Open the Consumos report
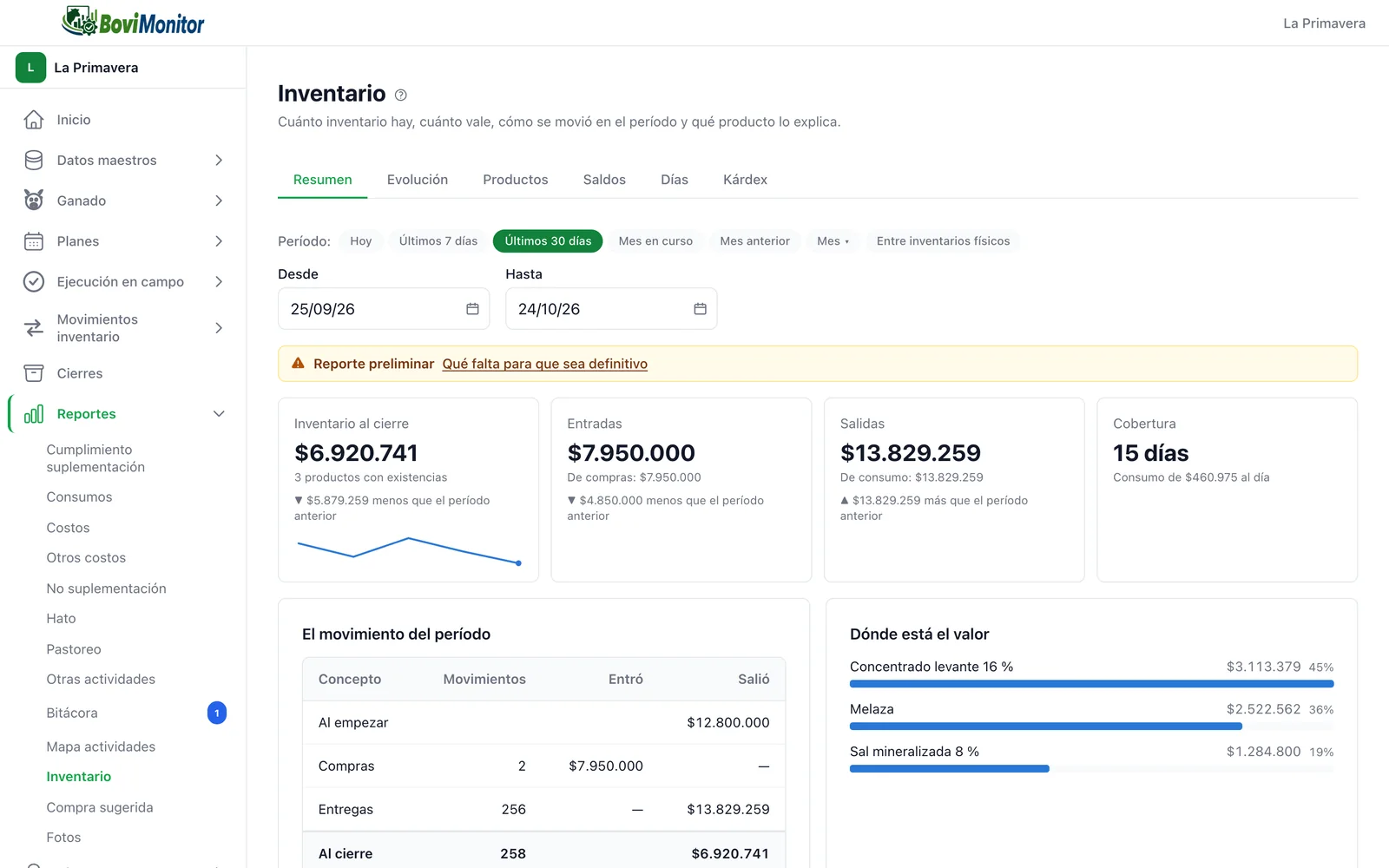This screenshot has height=868, width=1389. click(79, 497)
